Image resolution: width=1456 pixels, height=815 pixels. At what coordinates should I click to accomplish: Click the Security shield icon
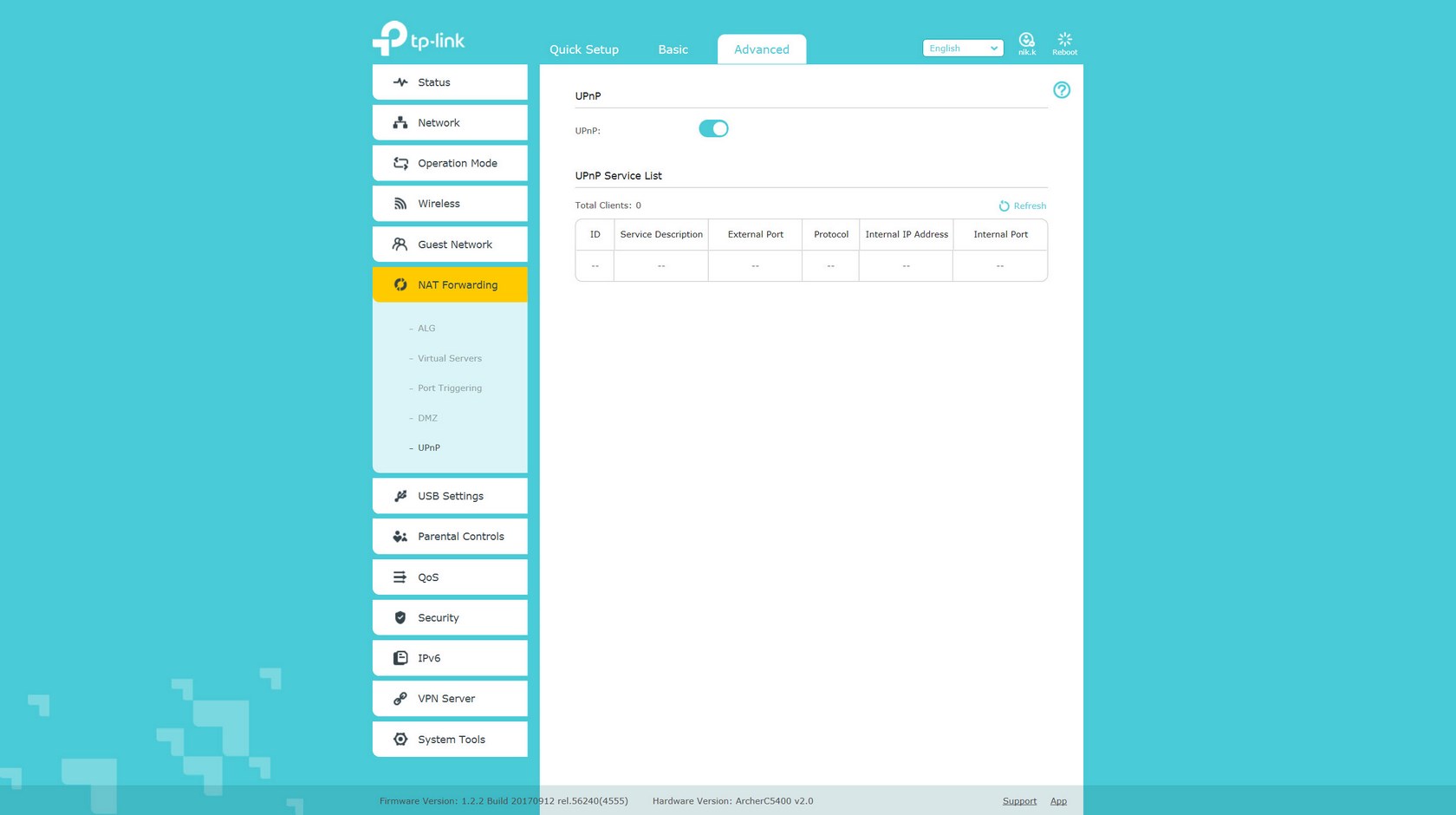tap(400, 617)
